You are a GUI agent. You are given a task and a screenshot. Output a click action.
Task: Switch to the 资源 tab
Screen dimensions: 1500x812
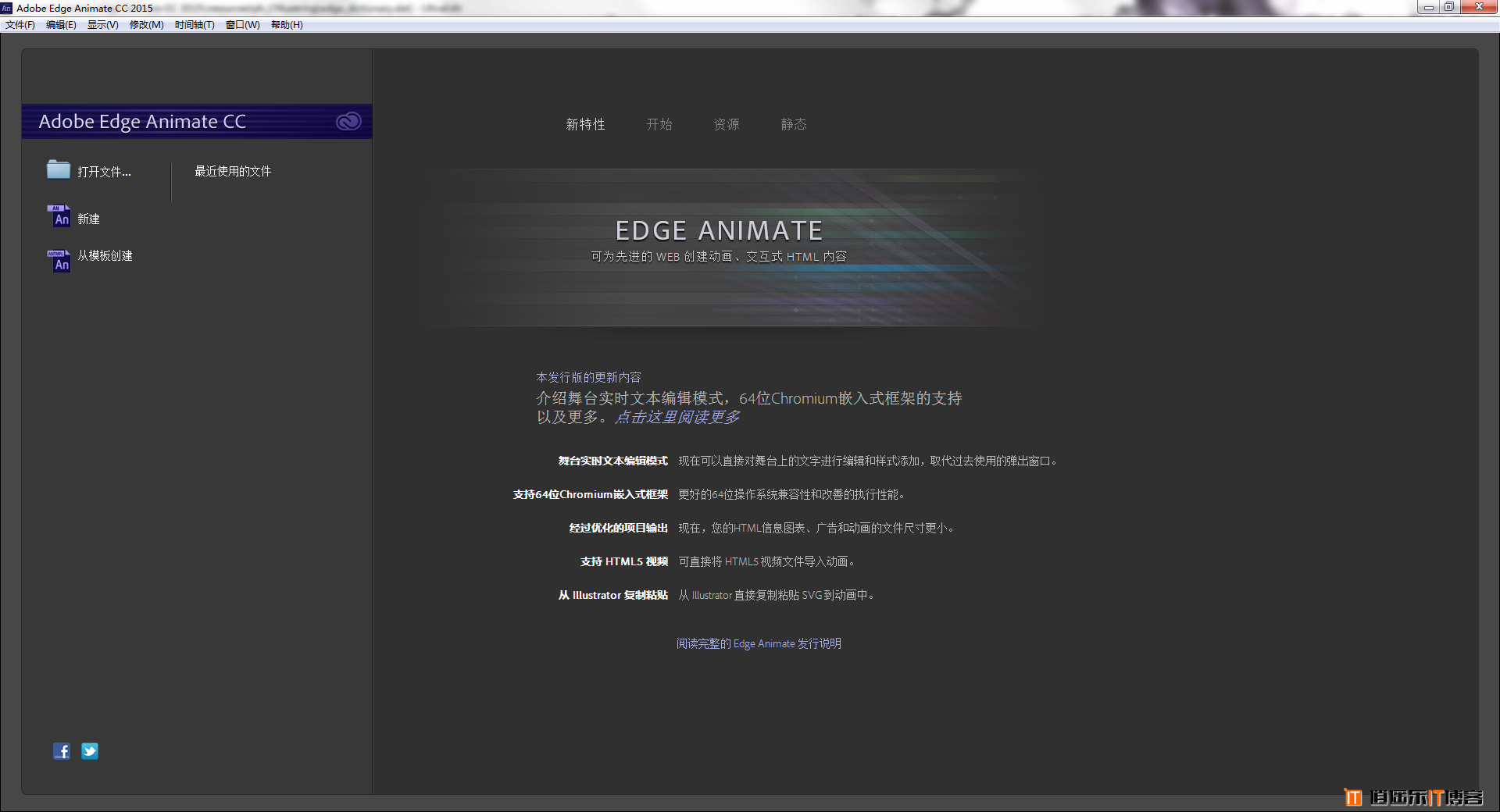coord(726,124)
